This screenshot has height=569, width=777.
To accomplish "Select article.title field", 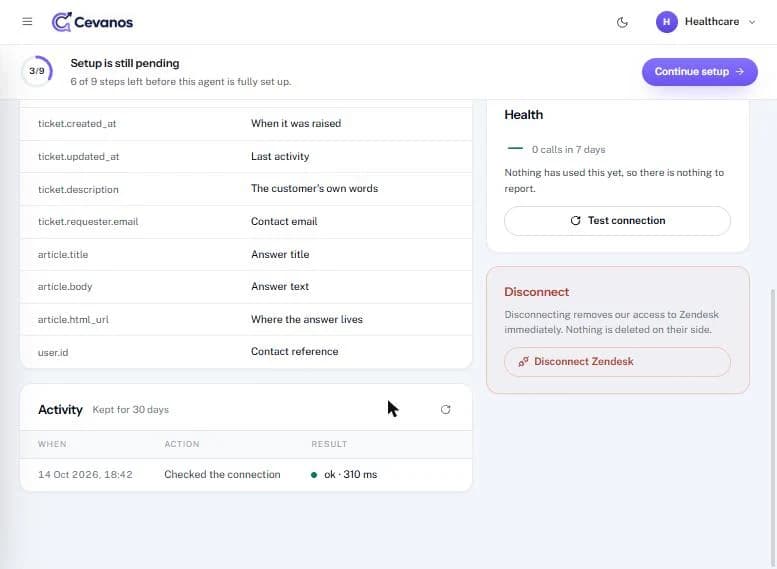I will point(63,254).
